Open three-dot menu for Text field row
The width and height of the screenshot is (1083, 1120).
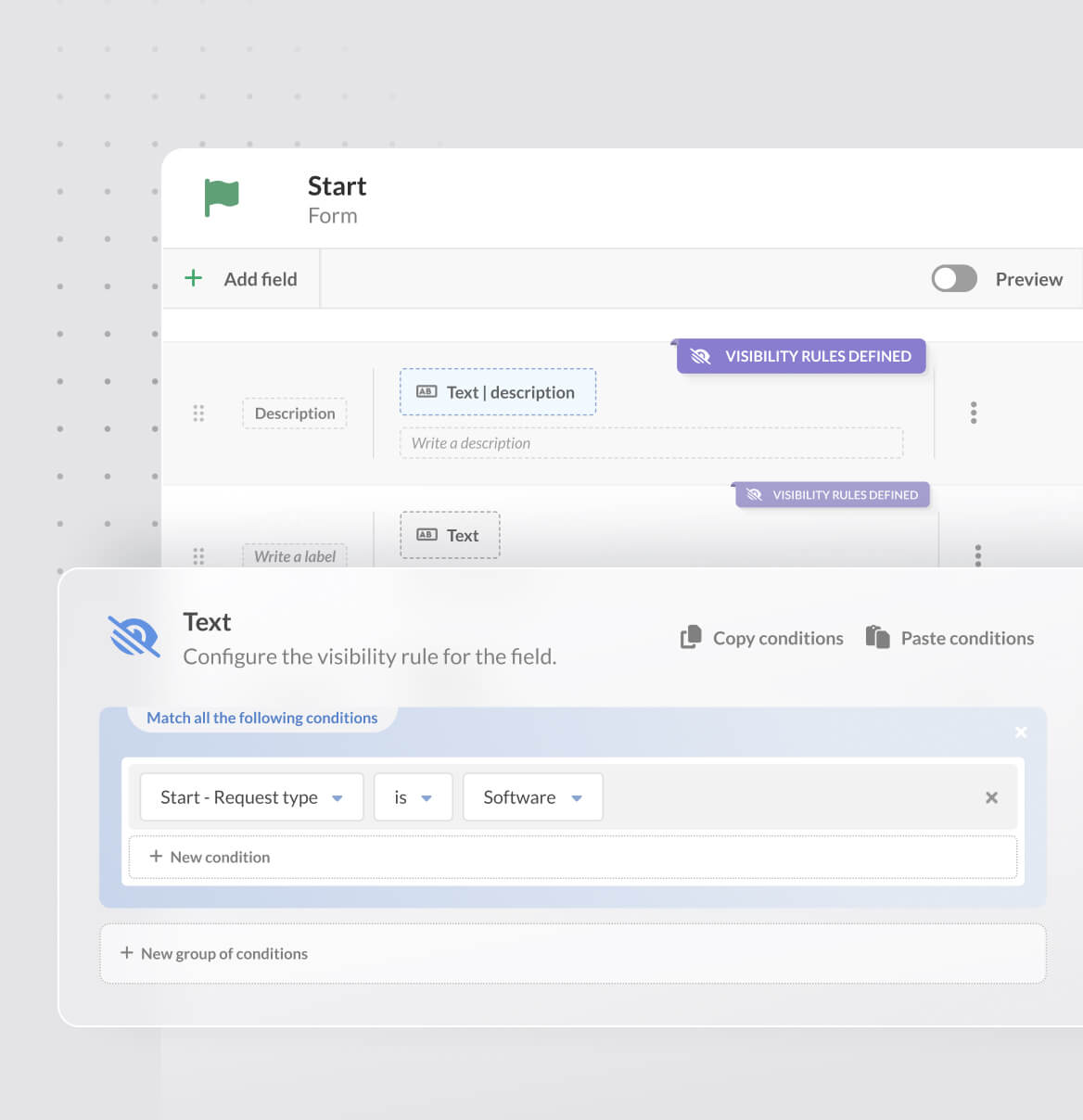pos(977,554)
